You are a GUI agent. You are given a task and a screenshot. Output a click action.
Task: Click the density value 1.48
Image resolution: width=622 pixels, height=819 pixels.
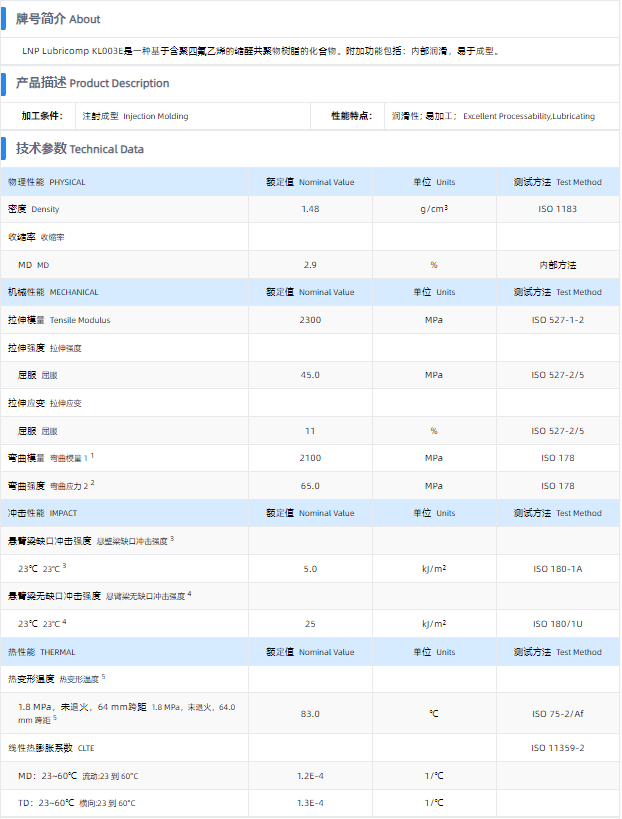coord(310,209)
